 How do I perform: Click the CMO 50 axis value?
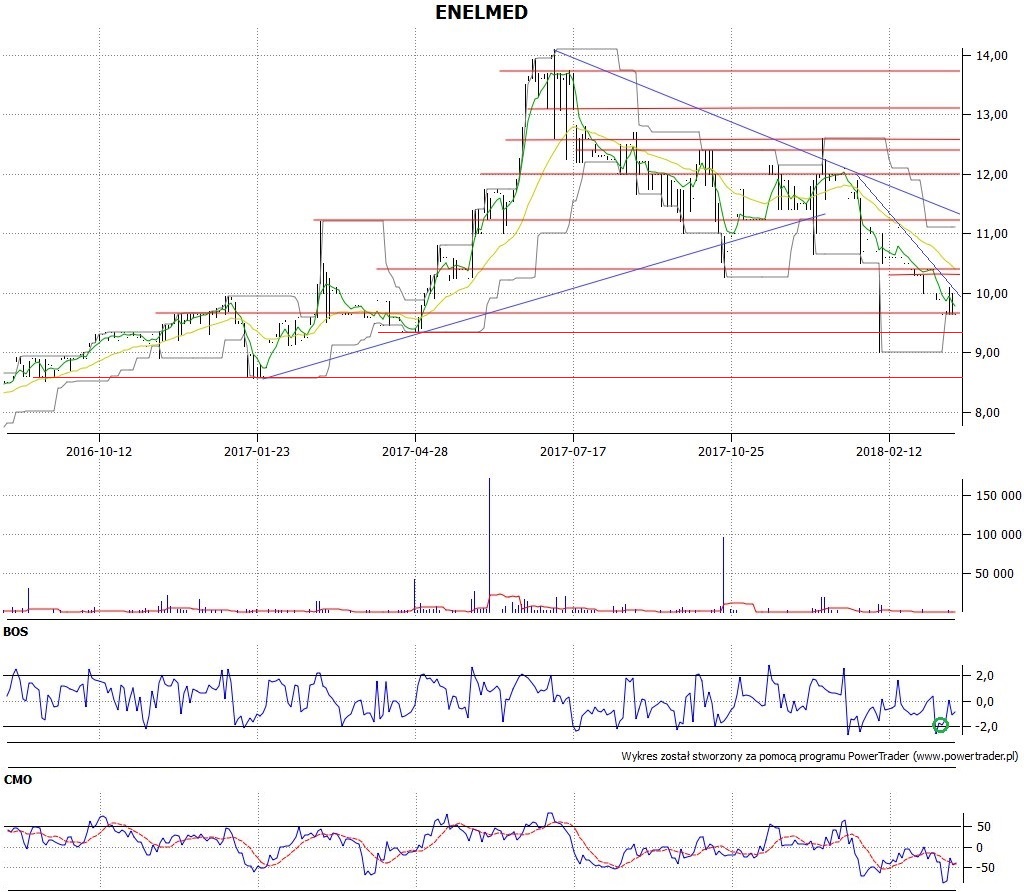click(x=984, y=827)
